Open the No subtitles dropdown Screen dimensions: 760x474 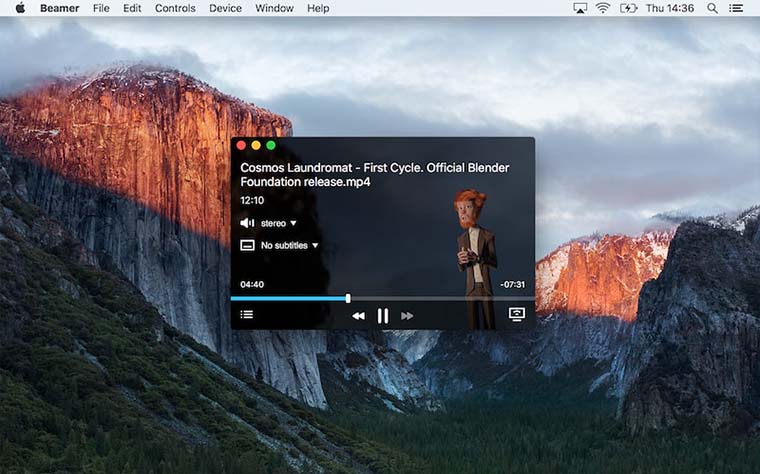(289, 245)
